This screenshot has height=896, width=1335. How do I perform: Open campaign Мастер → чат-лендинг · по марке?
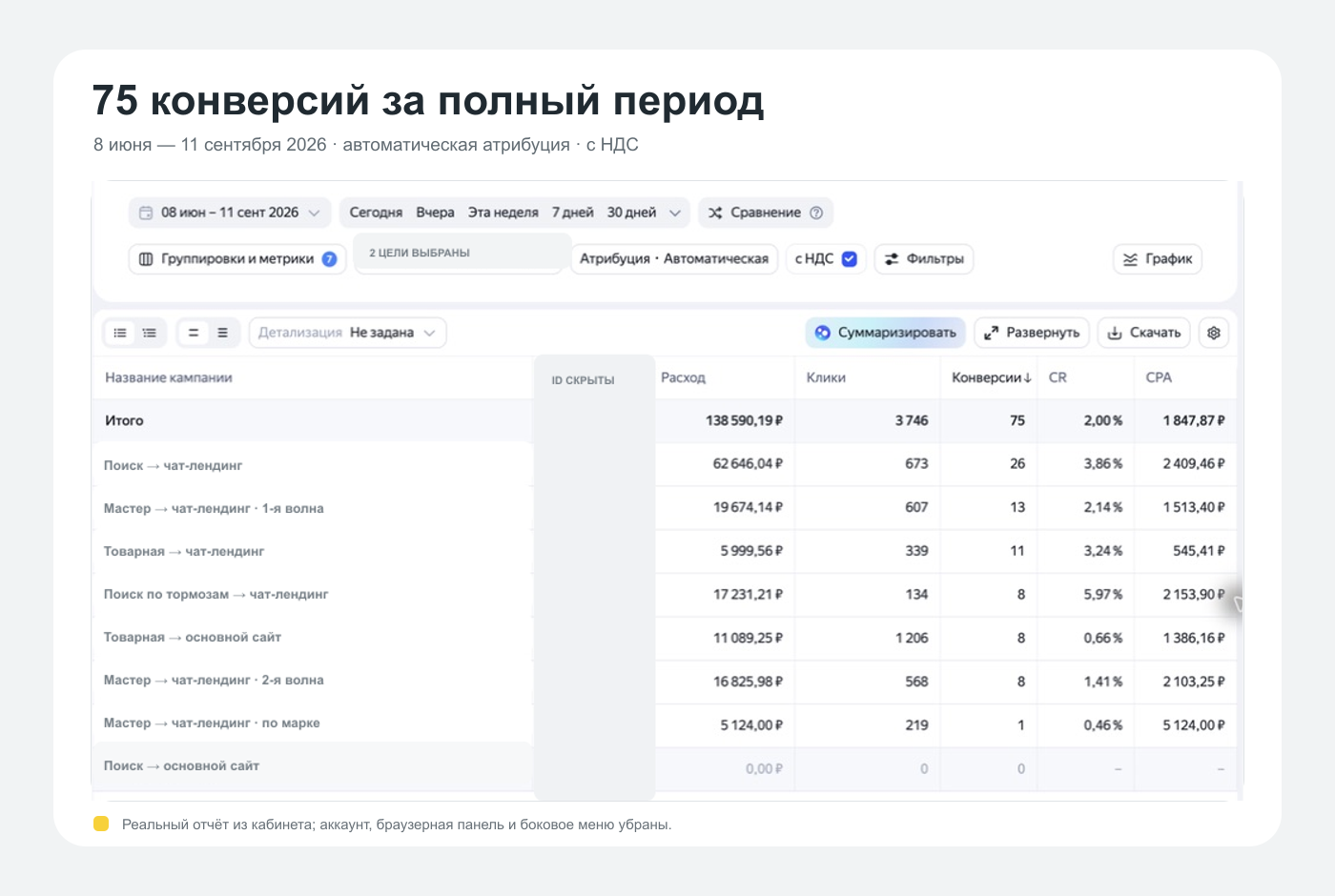(x=212, y=723)
